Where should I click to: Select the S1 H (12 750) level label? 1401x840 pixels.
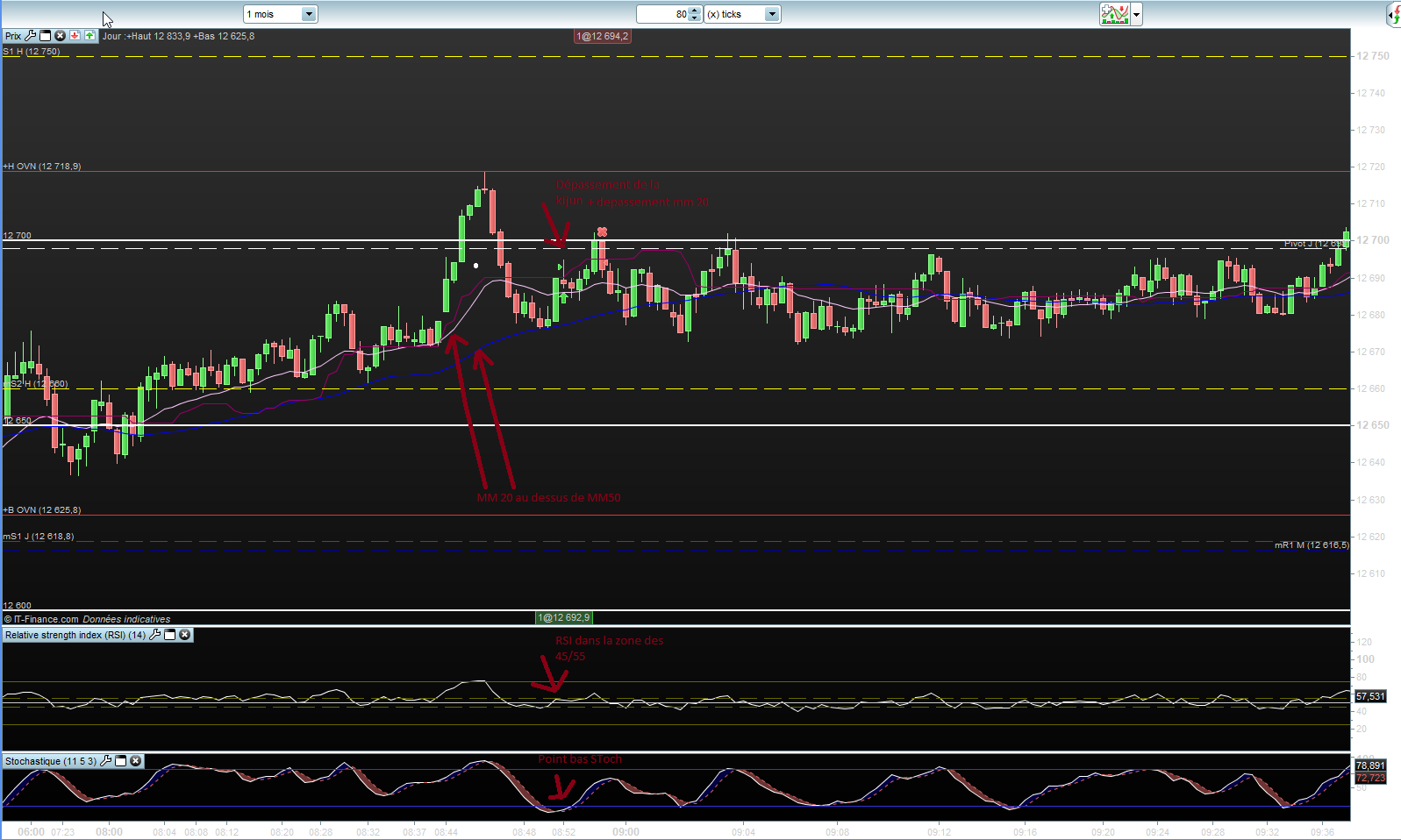tap(32, 52)
